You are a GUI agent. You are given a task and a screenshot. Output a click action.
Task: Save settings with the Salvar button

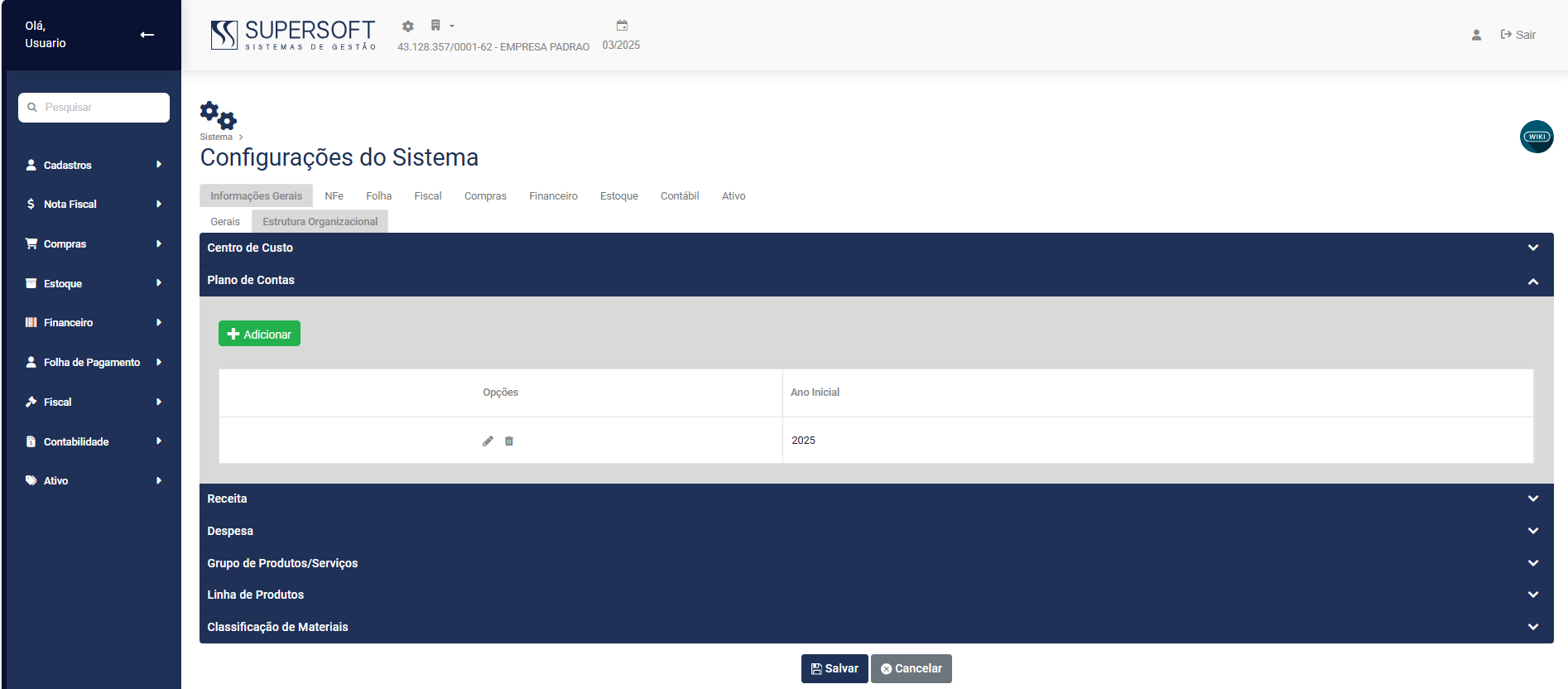[835, 668]
